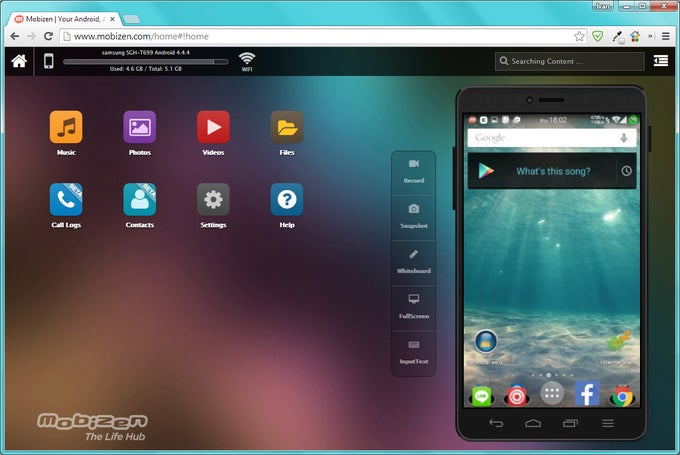The width and height of the screenshot is (680, 455).
Task: Take a Snapshot of the phone screen
Action: (414, 217)
